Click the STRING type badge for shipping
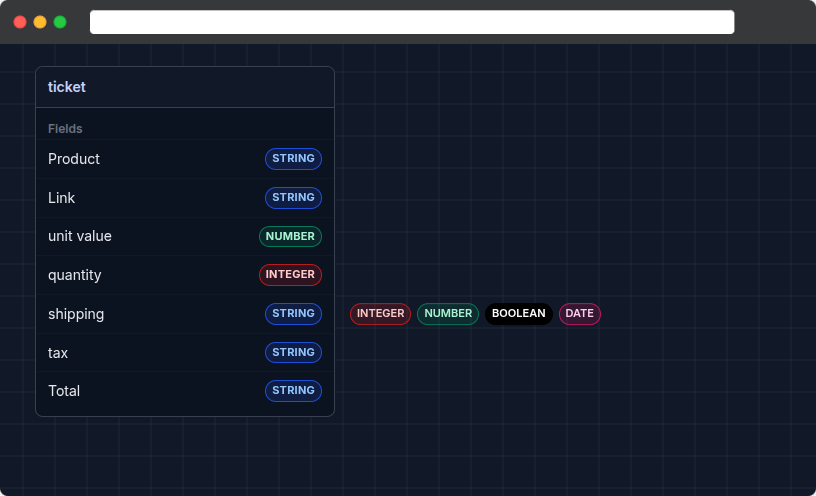The height and width of the screenshot is (496, 816). [293, 314]
